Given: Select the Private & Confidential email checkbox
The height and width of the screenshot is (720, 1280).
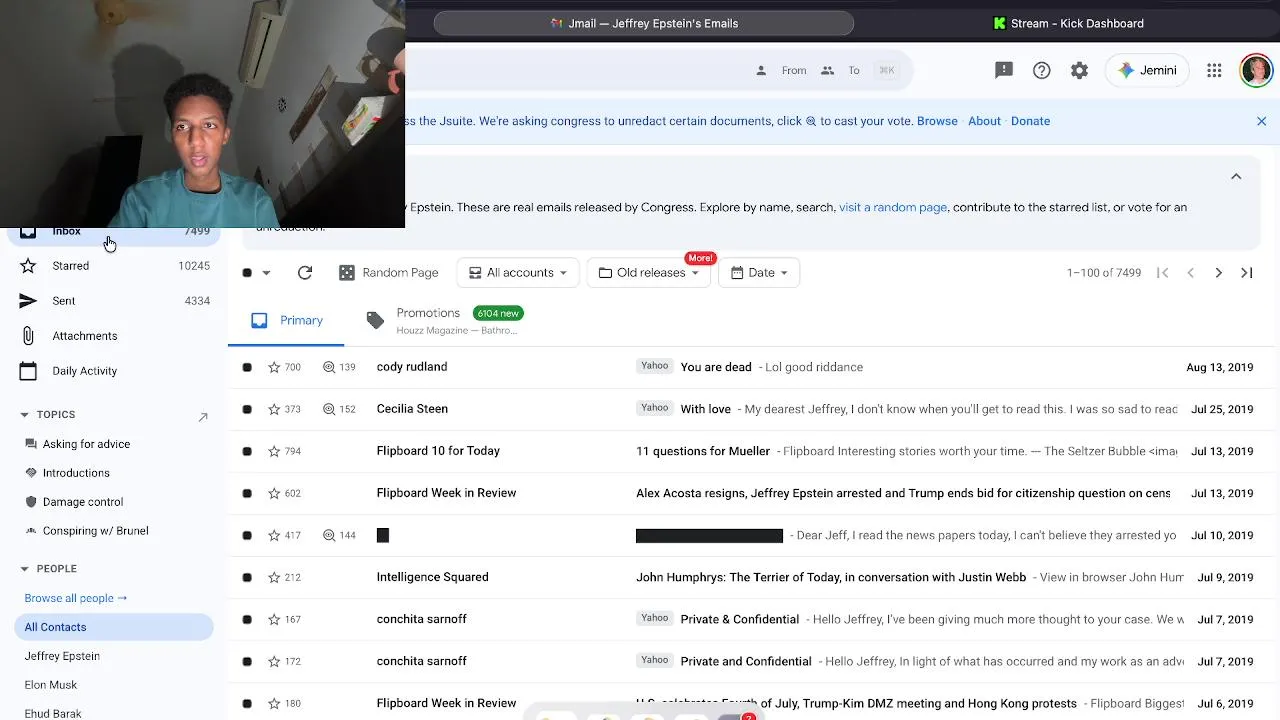Looking at the screenshot, I should [247, 619].
